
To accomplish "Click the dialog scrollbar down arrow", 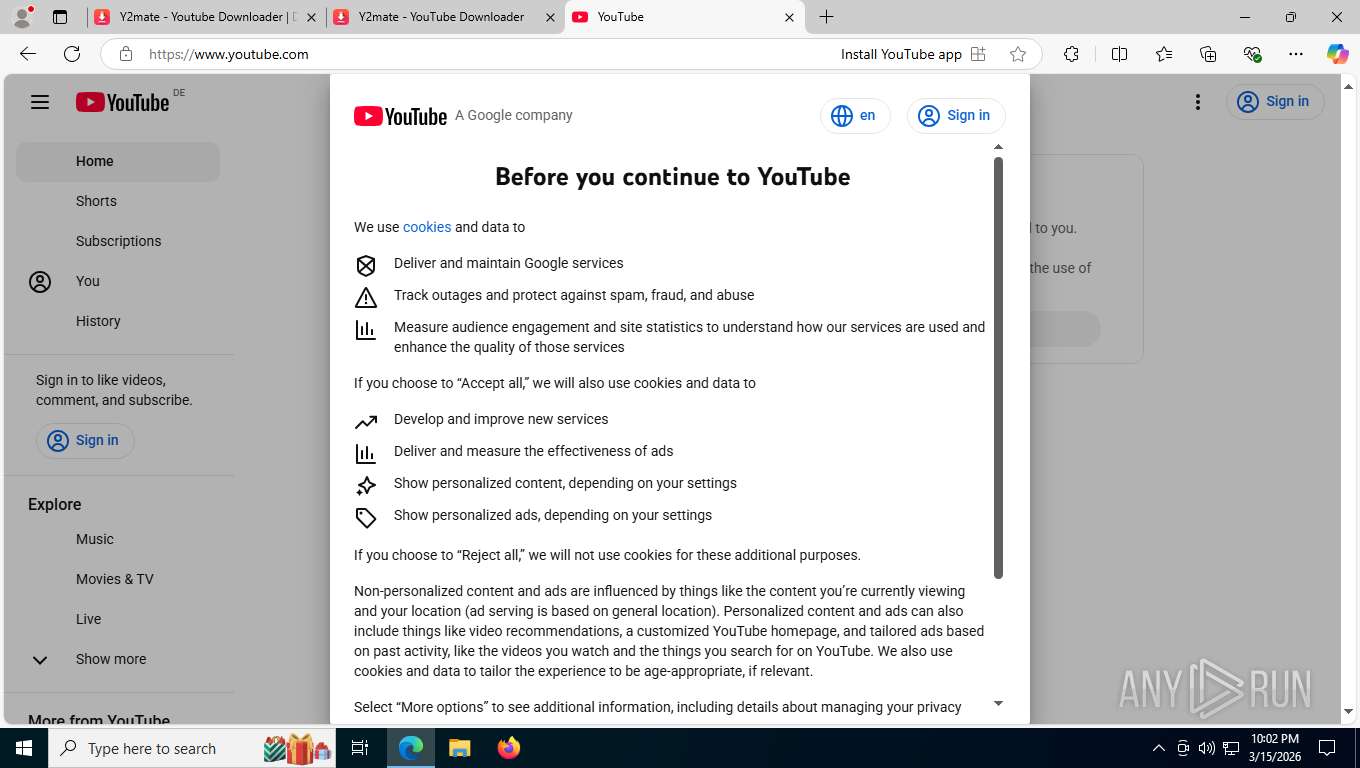I will 998,704.
